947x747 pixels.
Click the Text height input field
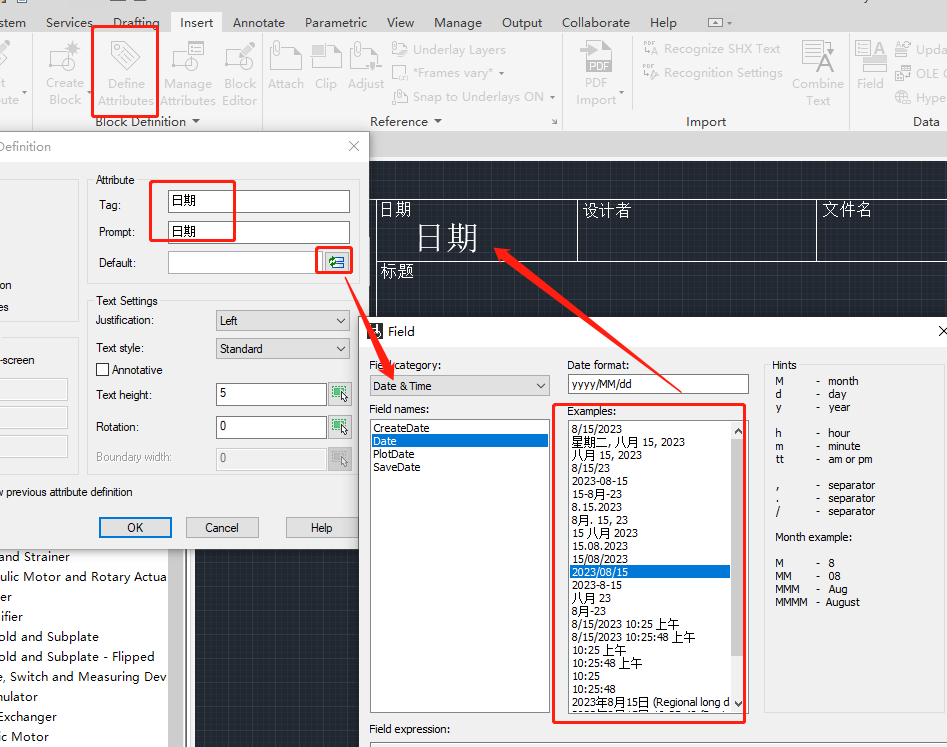pos(271,394)
